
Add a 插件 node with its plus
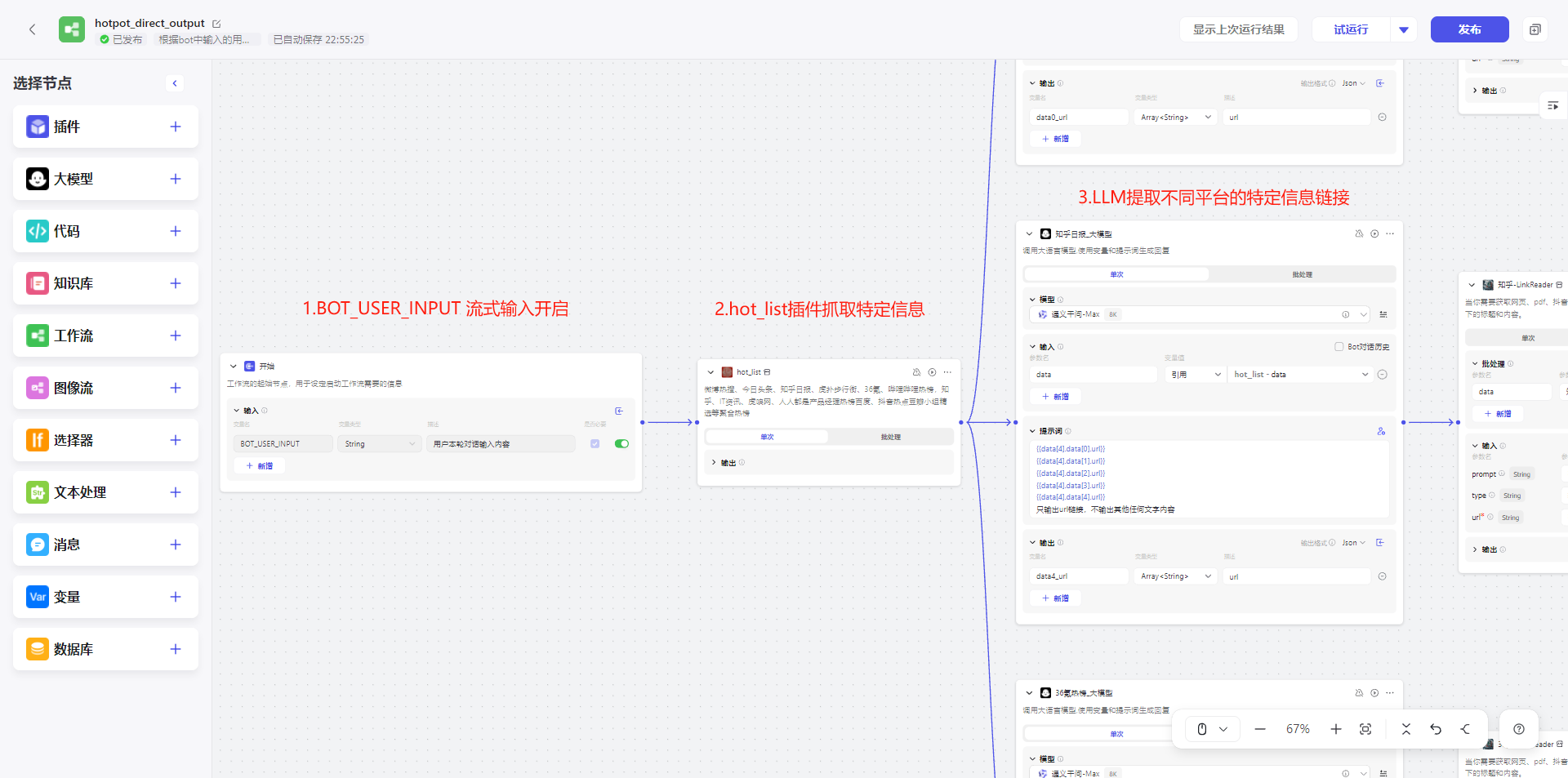[176, 127]
